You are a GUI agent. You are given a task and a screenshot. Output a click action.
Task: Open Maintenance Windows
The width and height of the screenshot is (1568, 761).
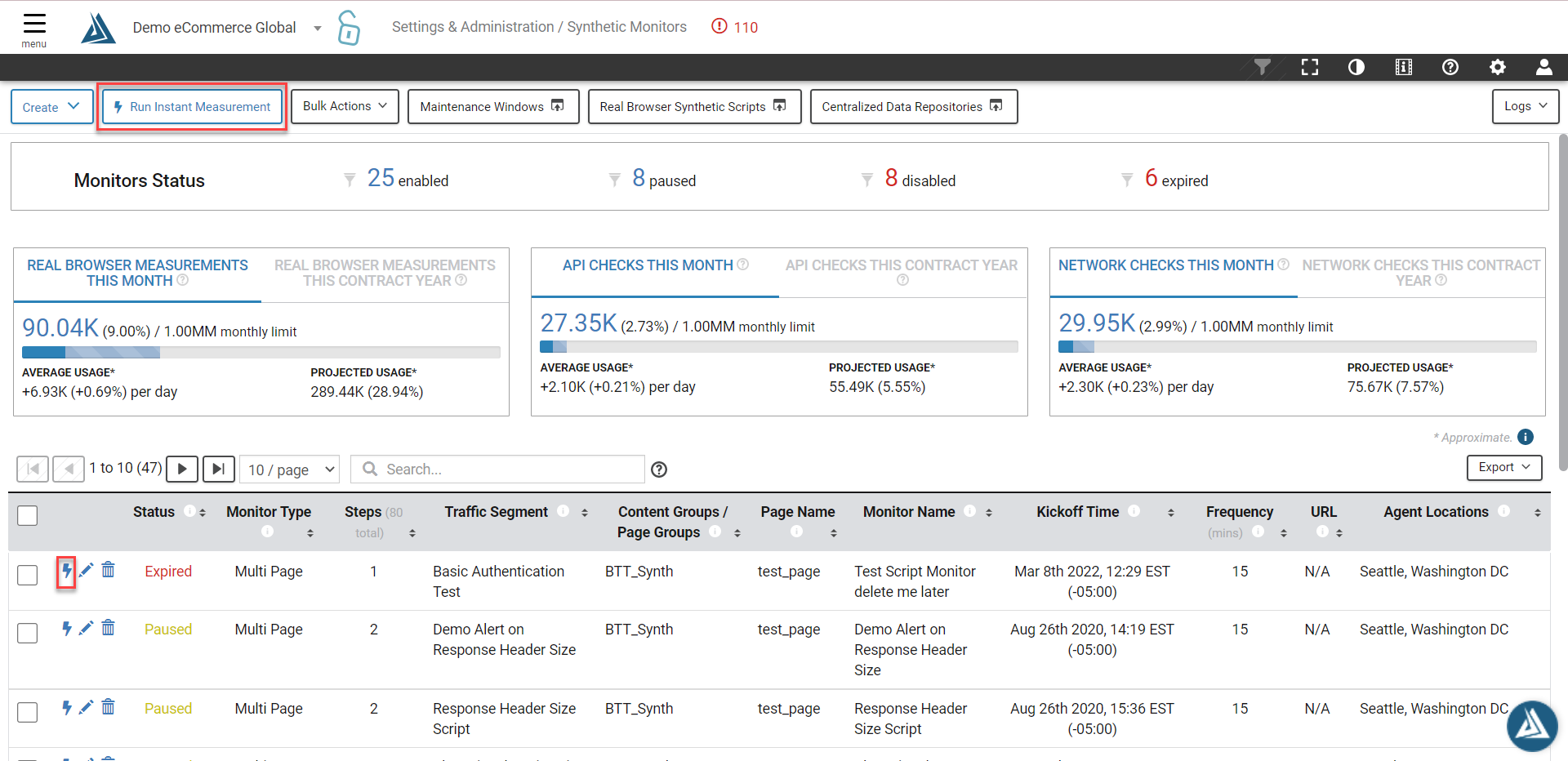coord(493,106)
